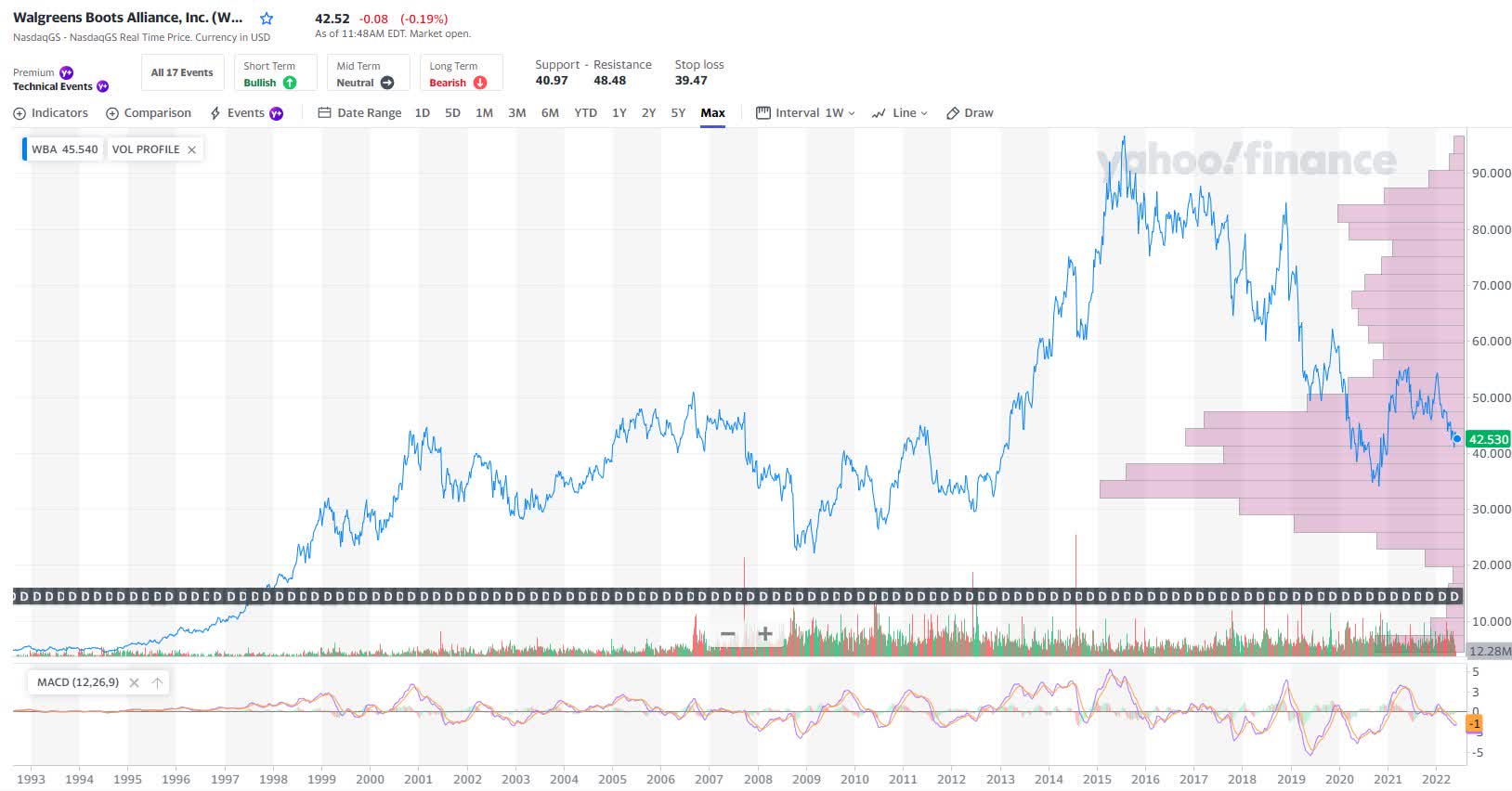Image resolution: width=1512 pixels, height=791 pixels.
Task: Click the orange MACD -1 value tag
Action: pyautogui.click(x=1474, y=723)
